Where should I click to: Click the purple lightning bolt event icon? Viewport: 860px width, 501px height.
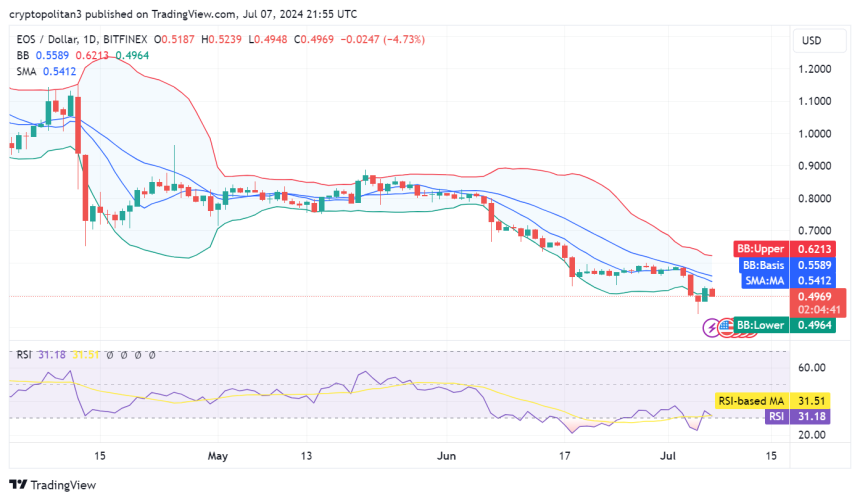coord(713,326)
